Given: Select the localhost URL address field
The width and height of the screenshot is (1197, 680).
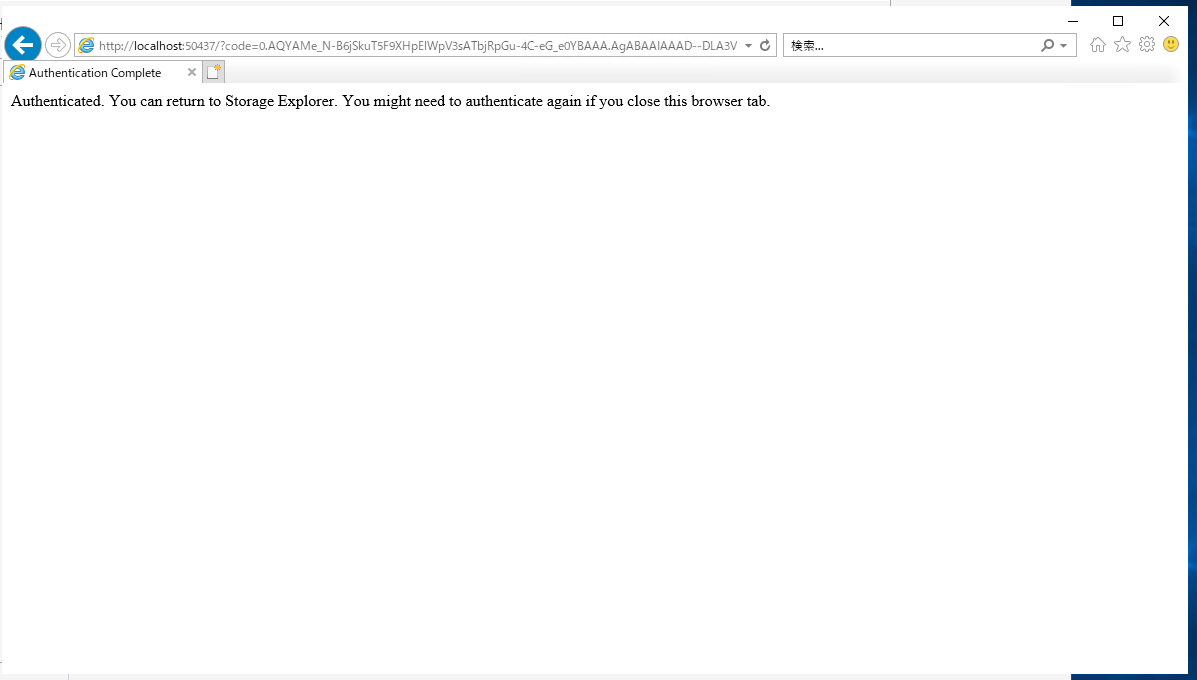Looking at the screenshot, I should click(418, 46).
